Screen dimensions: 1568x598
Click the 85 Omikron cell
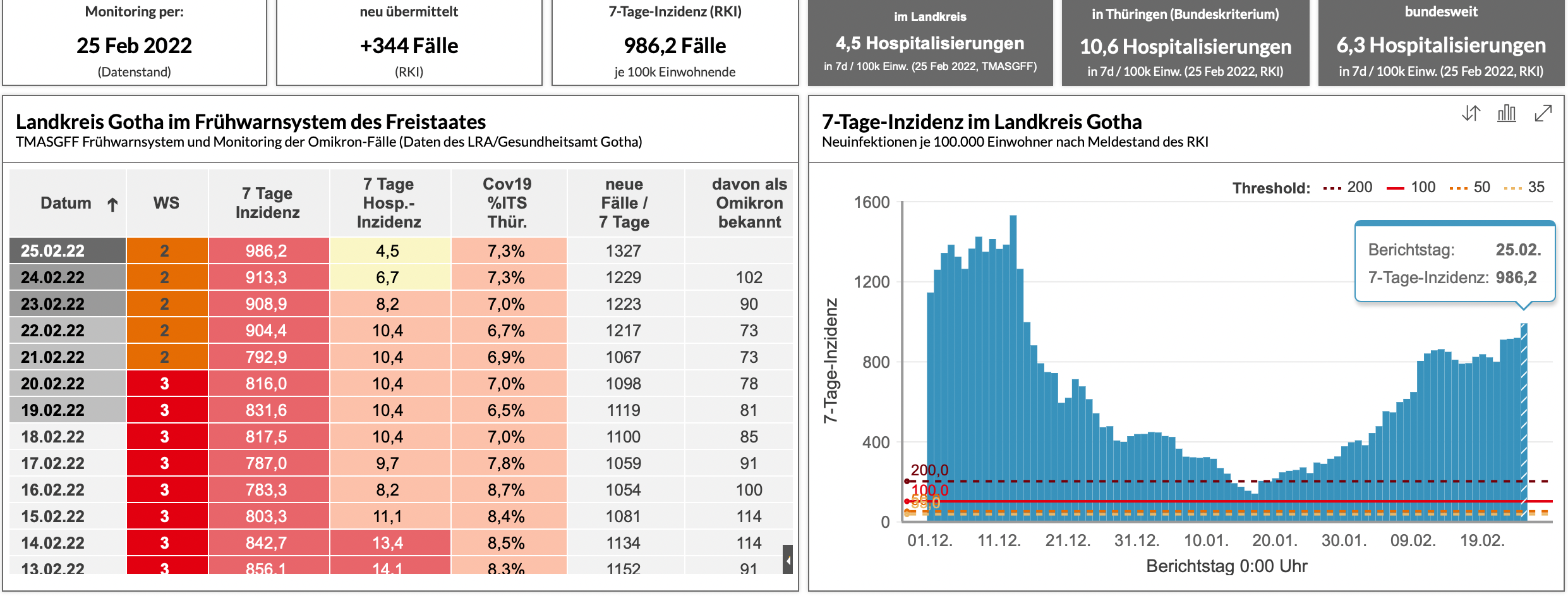coord(739,436)
